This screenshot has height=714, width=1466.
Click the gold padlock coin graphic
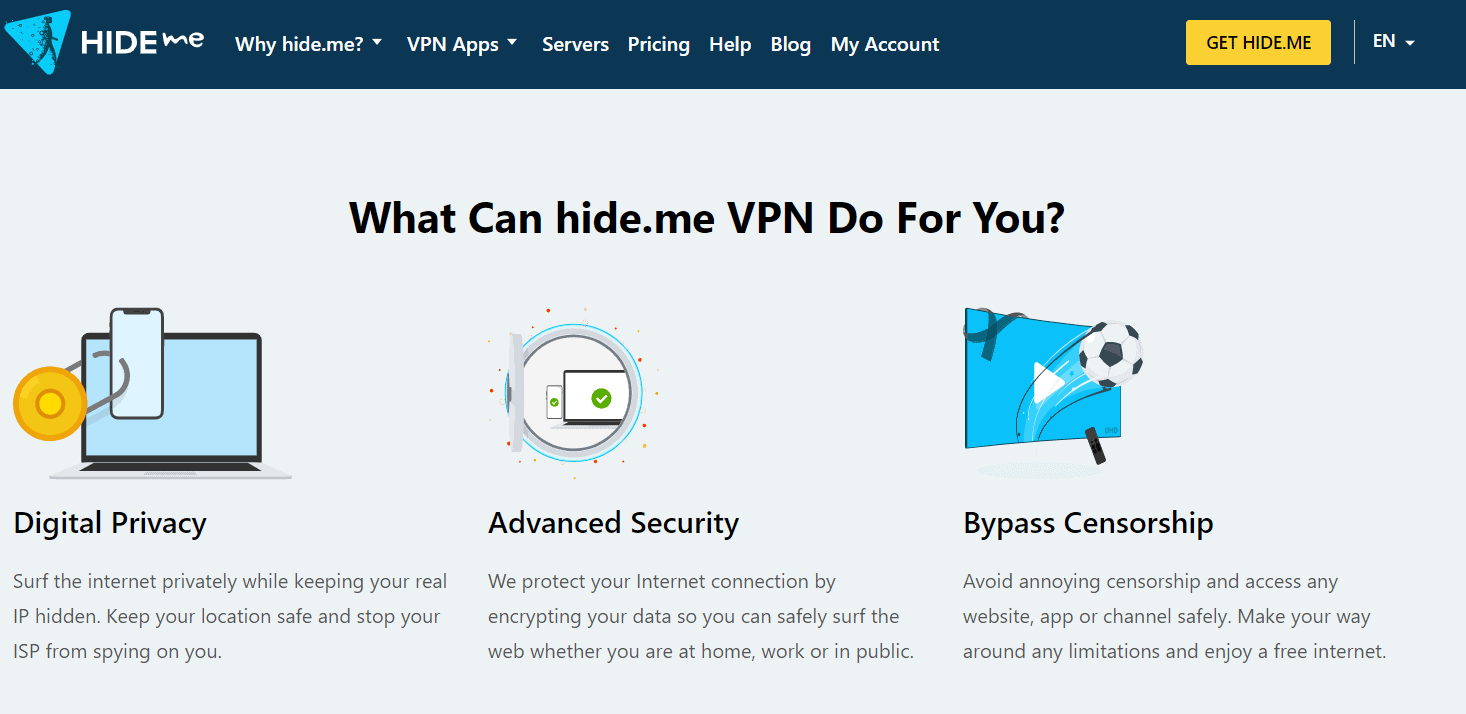coord(49,403)
